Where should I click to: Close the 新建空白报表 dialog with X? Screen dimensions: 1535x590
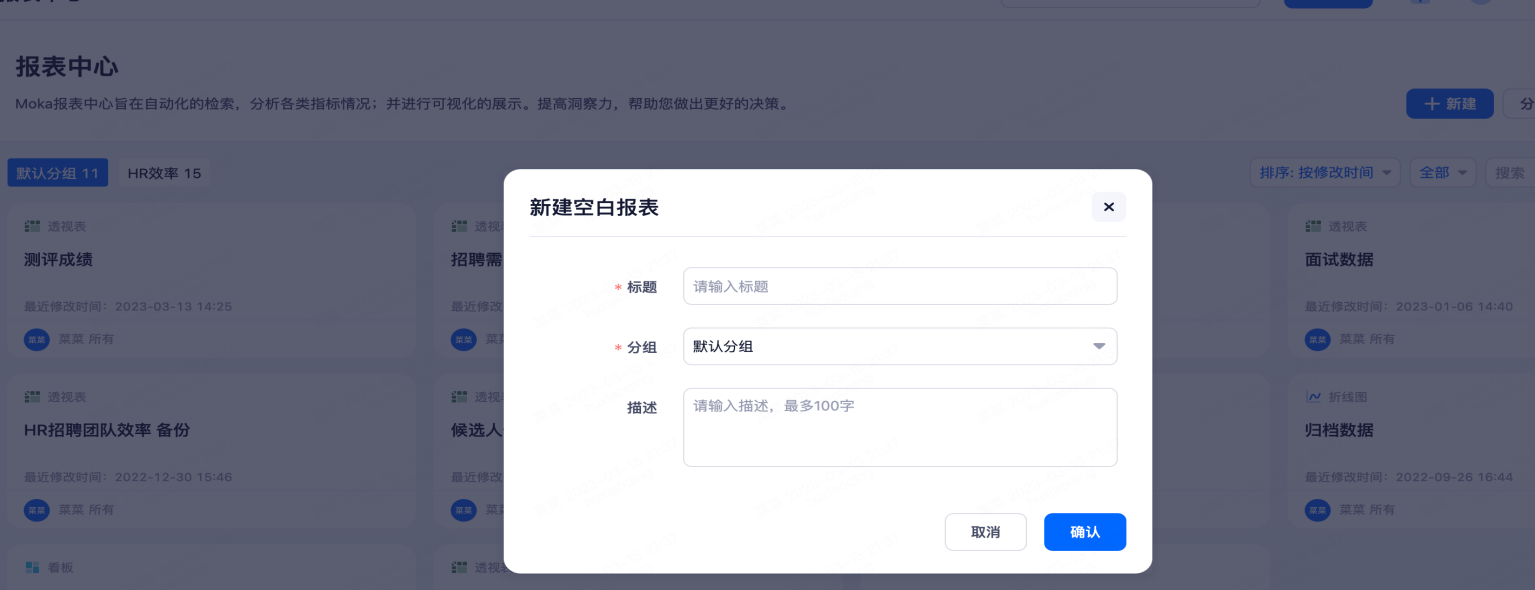pos(1108,207)
